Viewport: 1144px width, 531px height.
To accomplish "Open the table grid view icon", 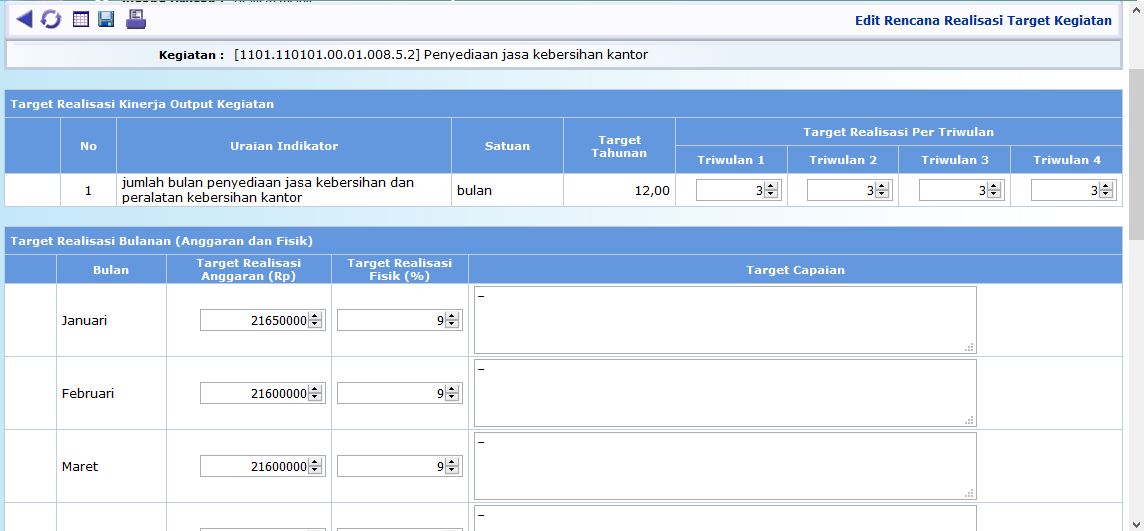I will click(81, 19).
